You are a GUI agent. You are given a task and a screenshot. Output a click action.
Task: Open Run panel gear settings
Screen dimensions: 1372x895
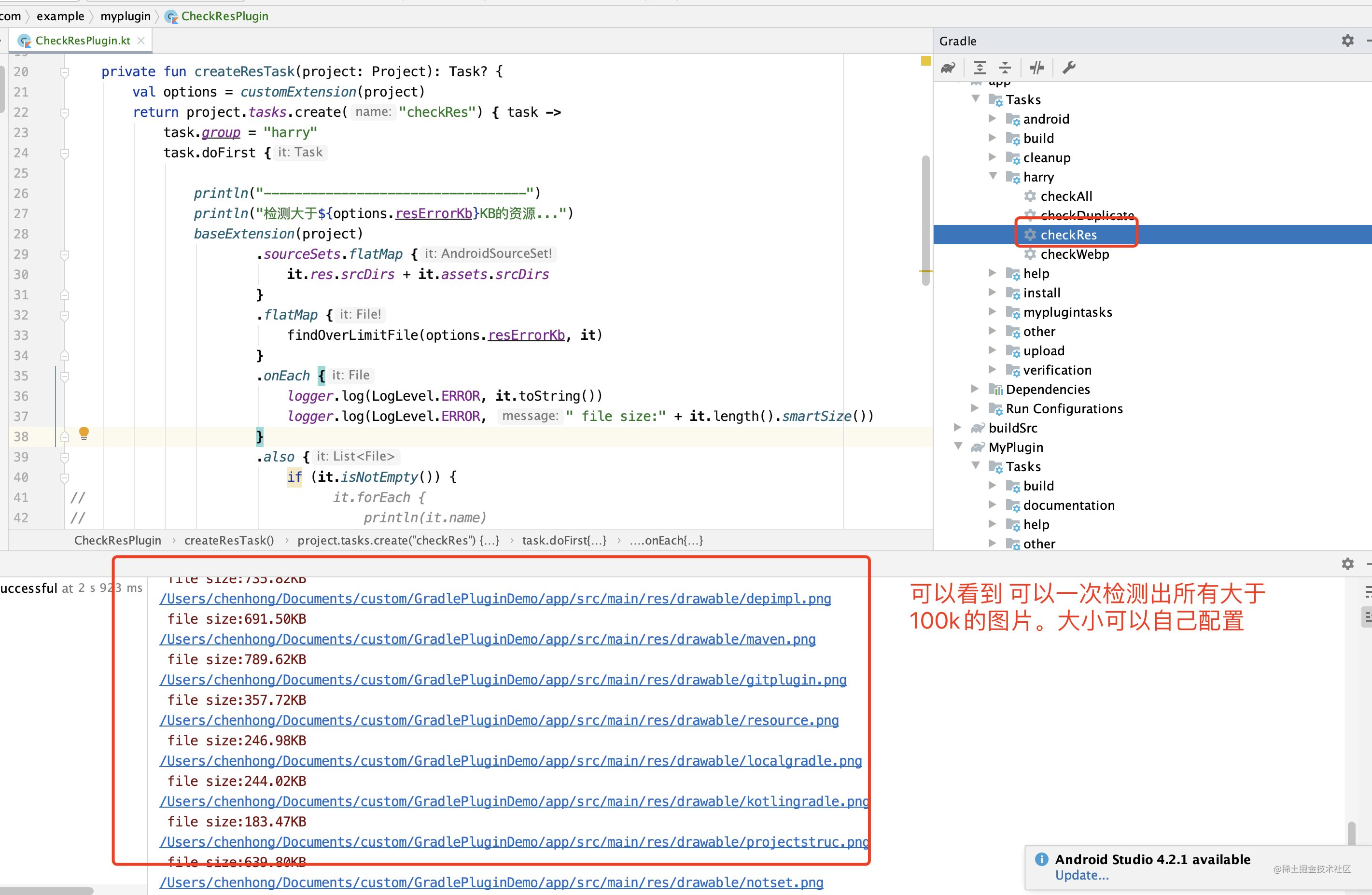point(1347,564)
